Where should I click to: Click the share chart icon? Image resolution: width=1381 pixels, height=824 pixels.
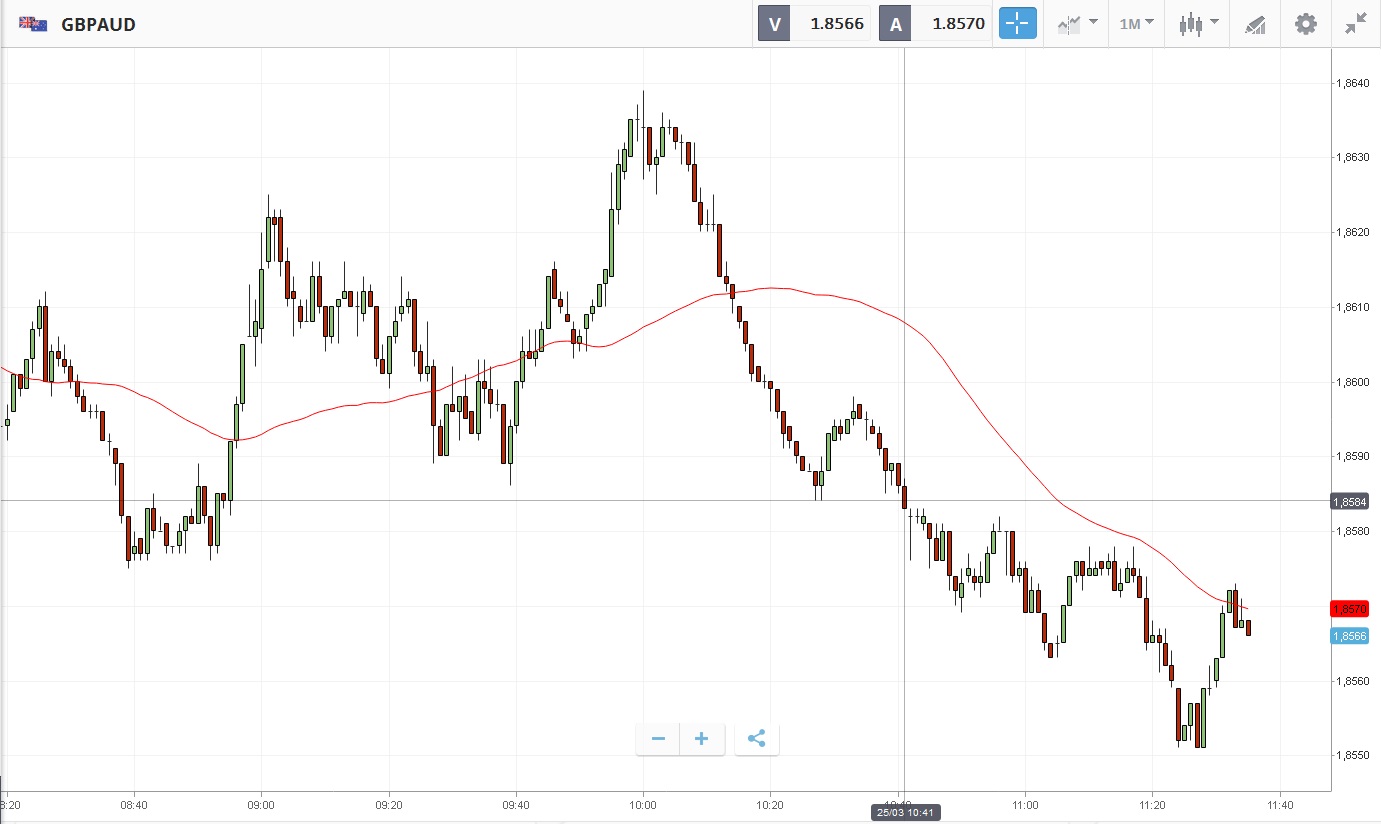757,739
